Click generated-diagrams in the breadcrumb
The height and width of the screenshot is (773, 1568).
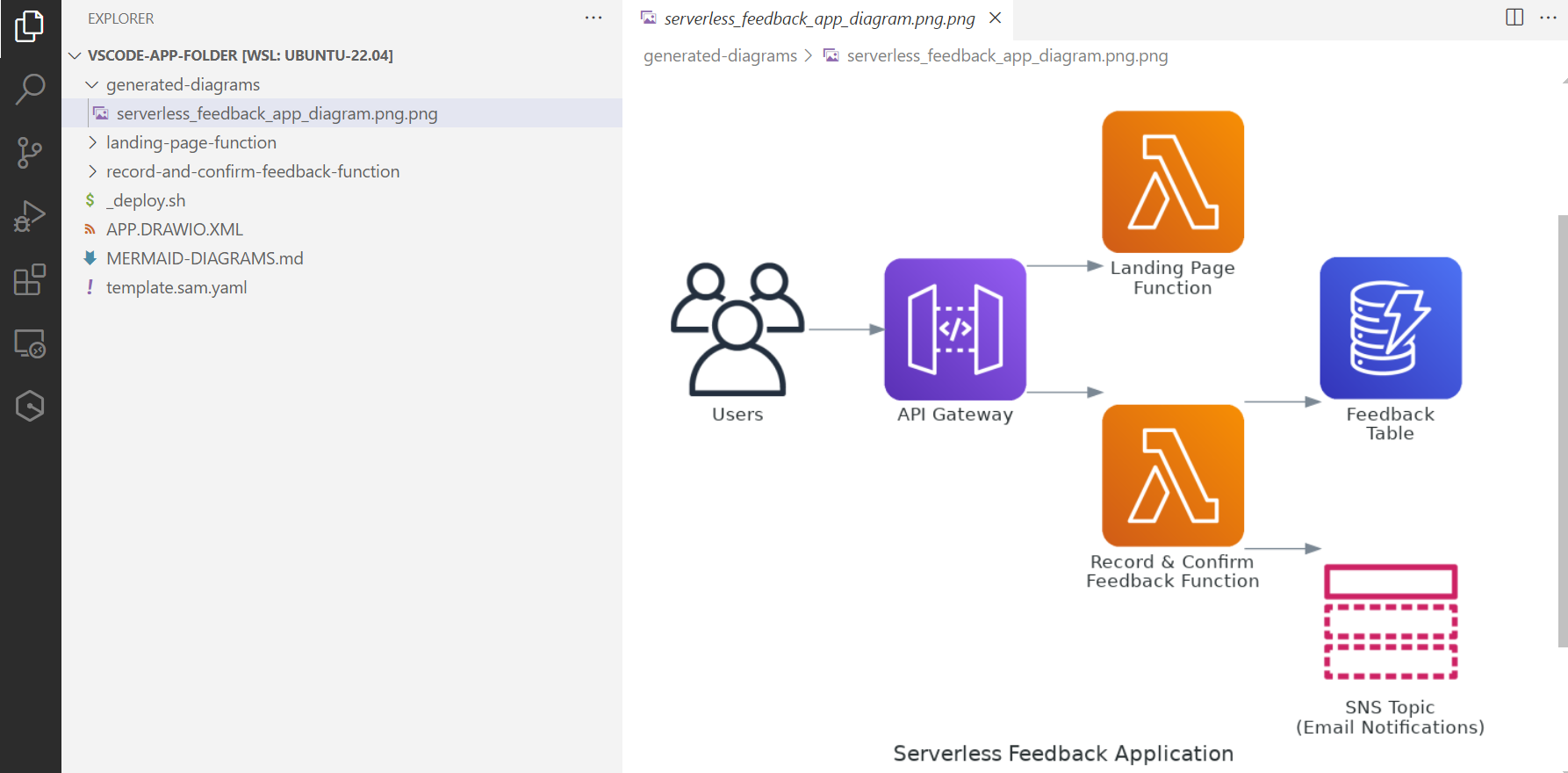(720, 56)
